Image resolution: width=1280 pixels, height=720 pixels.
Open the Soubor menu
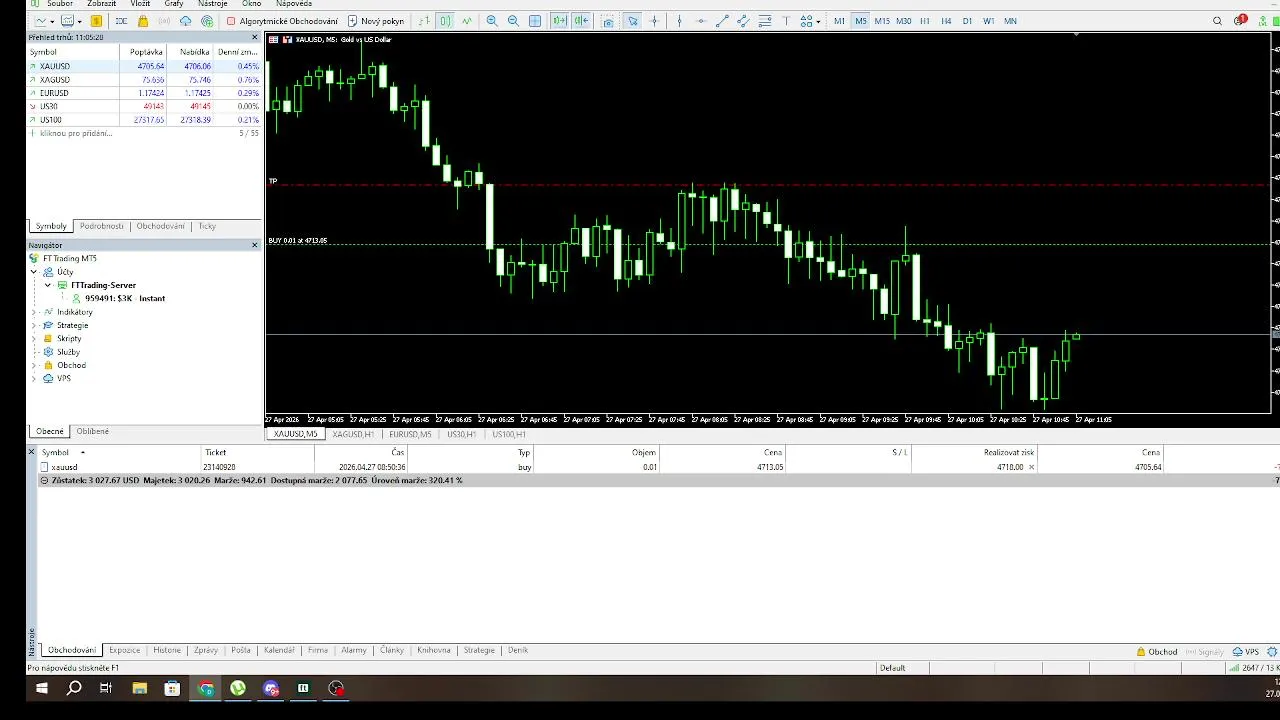pos(60,4)
